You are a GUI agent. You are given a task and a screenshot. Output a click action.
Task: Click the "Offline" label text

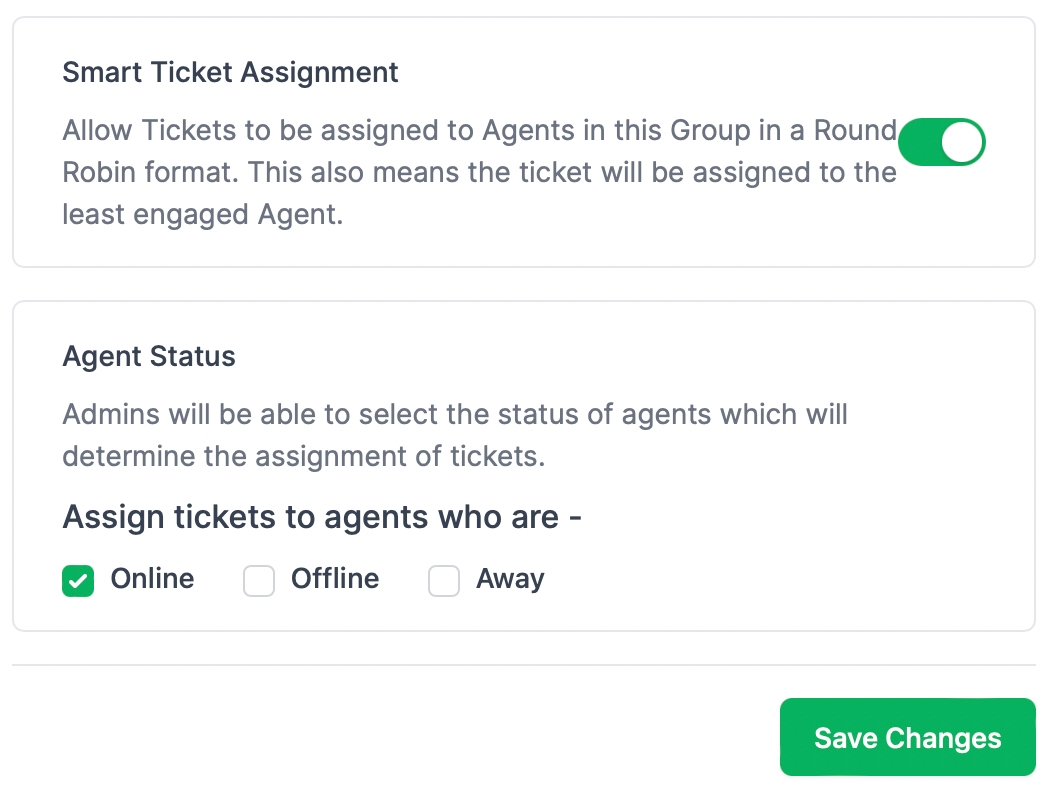pos(335,579)
